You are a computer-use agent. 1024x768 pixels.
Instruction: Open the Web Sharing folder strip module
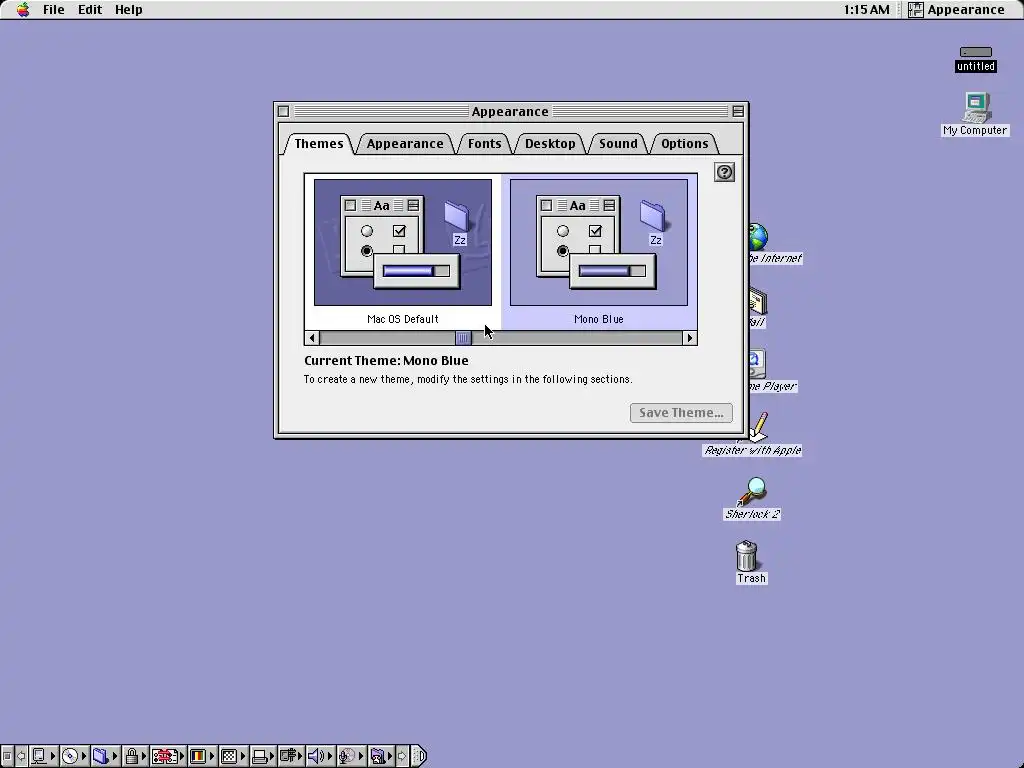pos(381,756)
